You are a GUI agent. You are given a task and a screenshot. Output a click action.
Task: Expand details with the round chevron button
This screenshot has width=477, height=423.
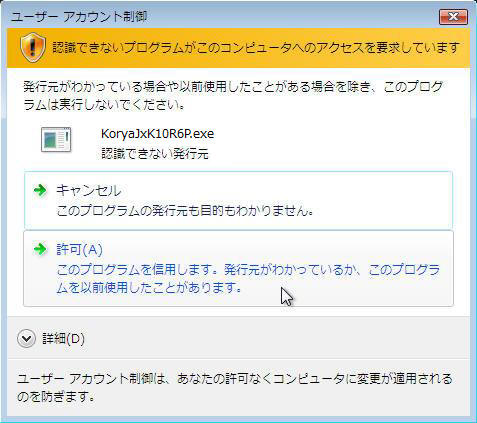point(26,339)
